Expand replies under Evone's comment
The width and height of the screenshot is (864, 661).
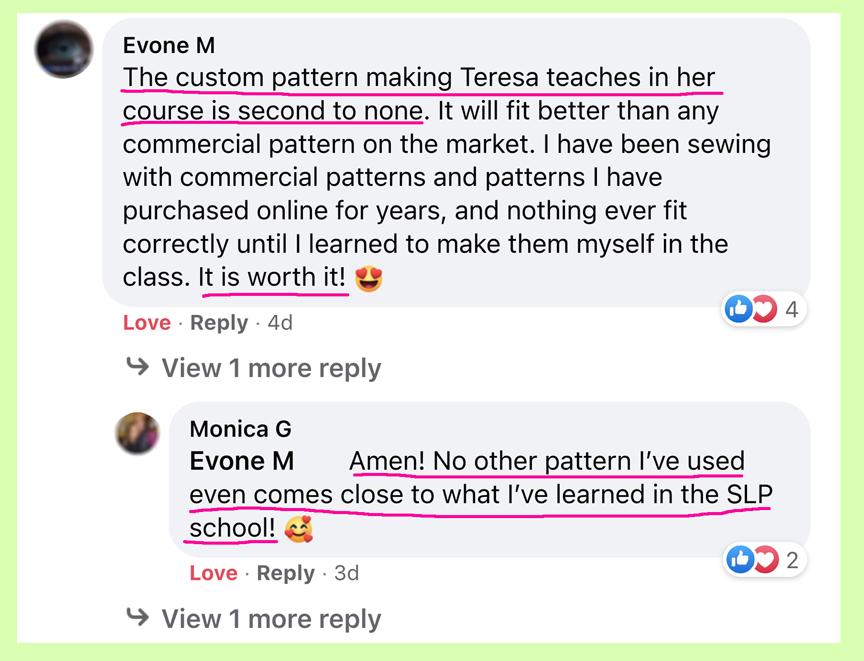coord(270,369)
